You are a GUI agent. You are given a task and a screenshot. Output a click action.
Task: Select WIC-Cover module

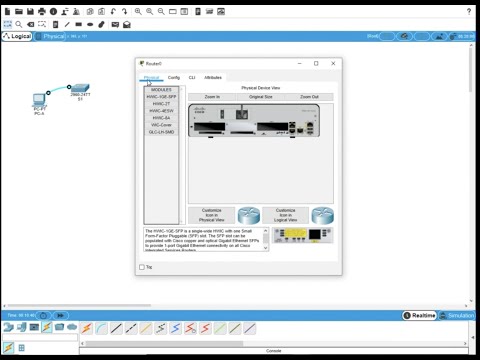point(161,125)
